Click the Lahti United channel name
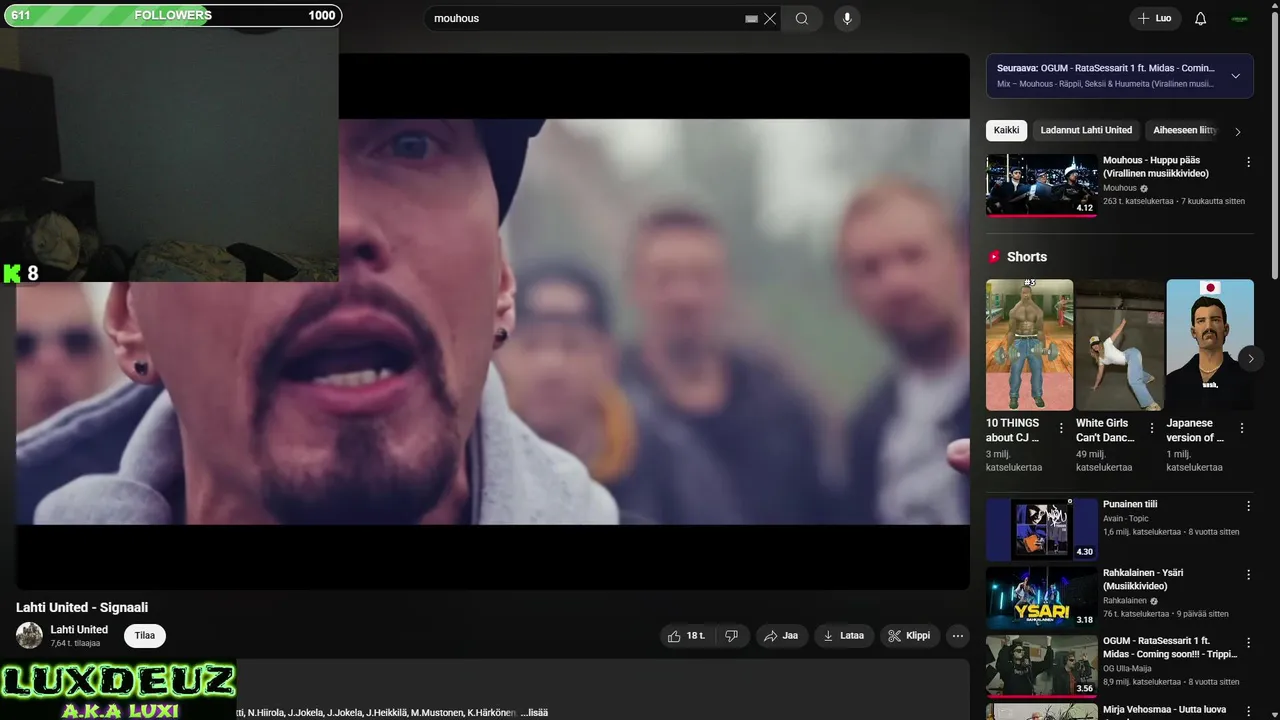This screenshot has height=720, width=1280. (x=79, y=630)
